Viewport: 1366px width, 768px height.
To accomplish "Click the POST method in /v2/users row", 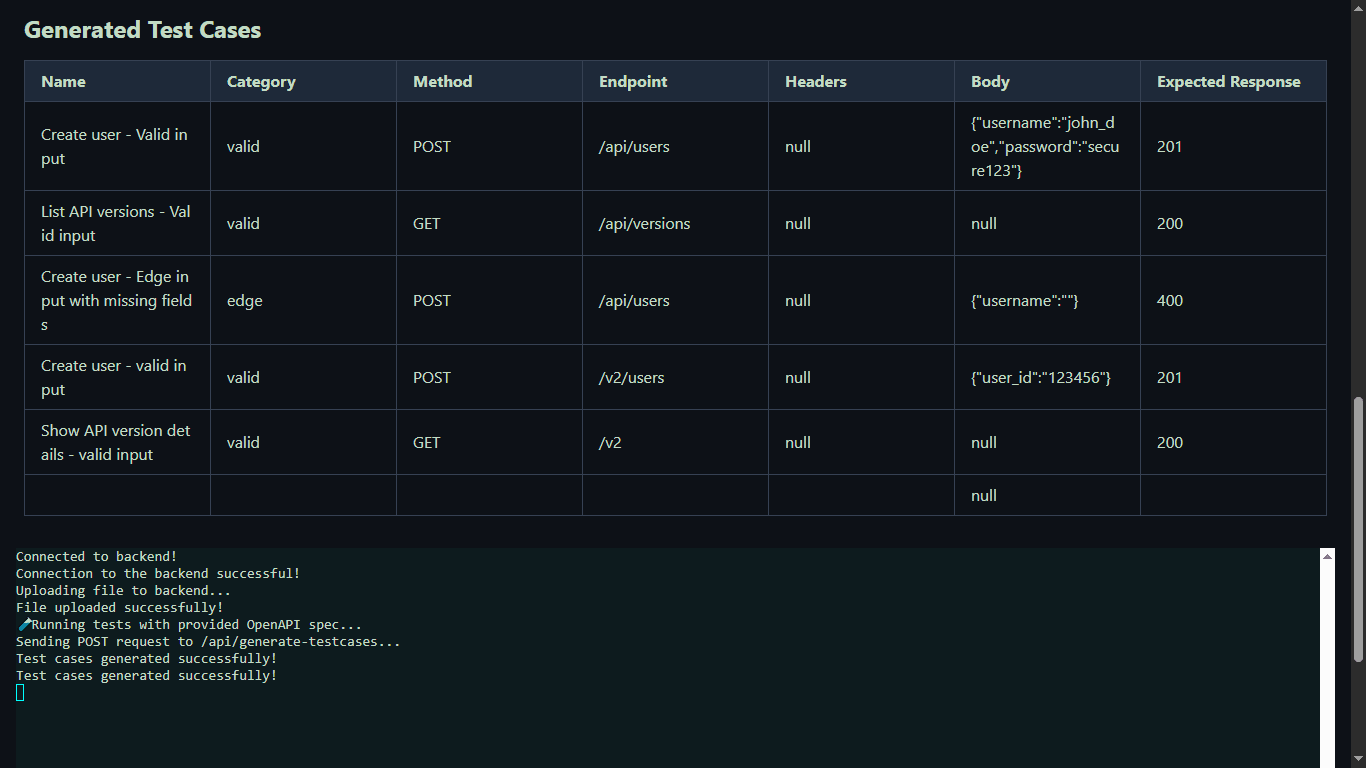I will pyautogui.click(x=489, y=377).
